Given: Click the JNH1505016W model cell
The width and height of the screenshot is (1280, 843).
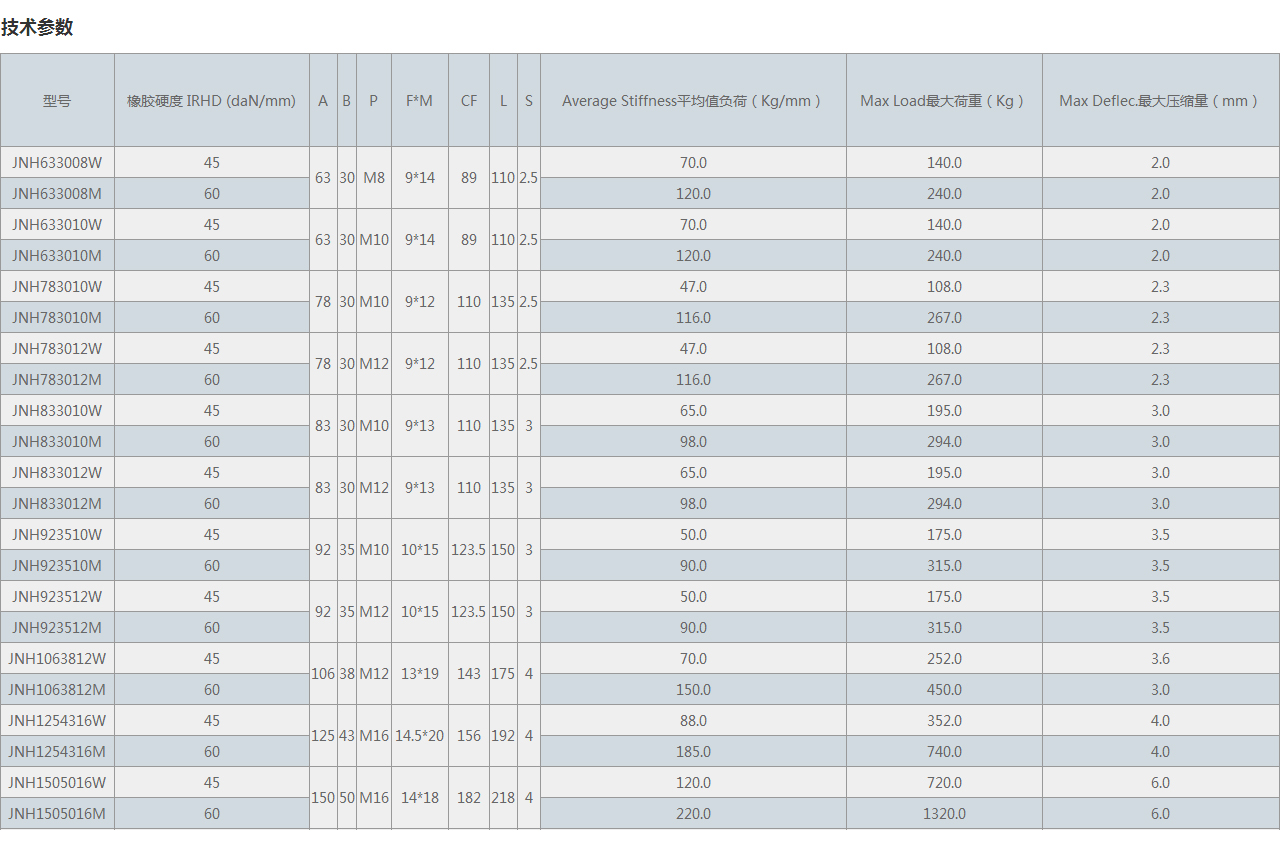Looking at the screenshot, I should tap(57, 783).
